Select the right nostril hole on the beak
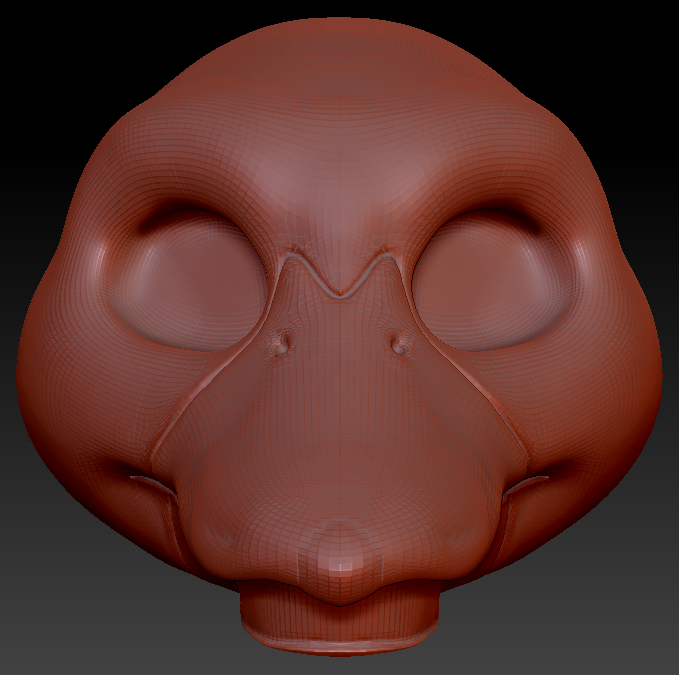The height and width of the screenshot is (675, 679). (x=398, y=343)
